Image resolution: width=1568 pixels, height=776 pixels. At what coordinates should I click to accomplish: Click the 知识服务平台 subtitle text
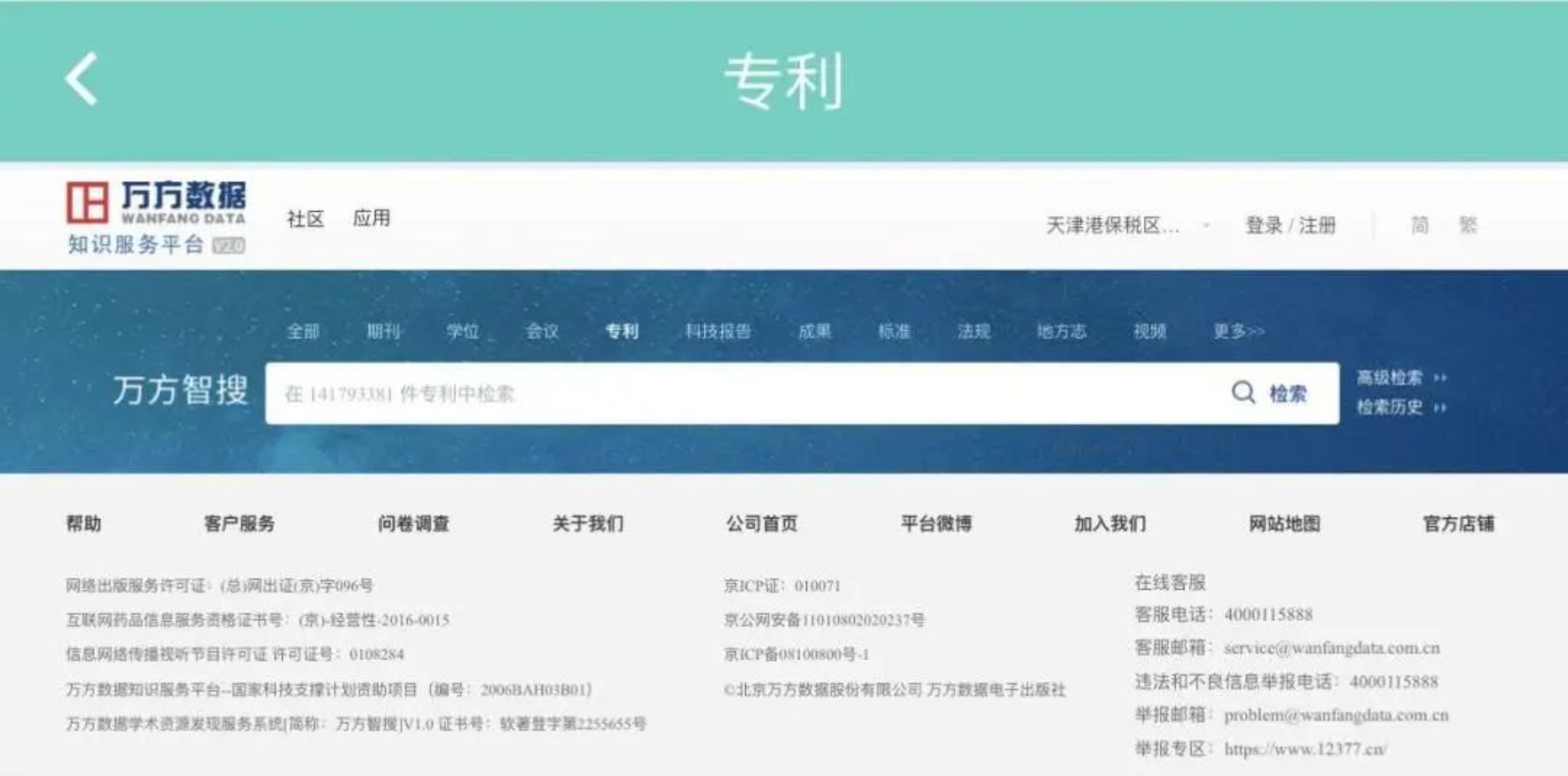click(x=135, y=245)
